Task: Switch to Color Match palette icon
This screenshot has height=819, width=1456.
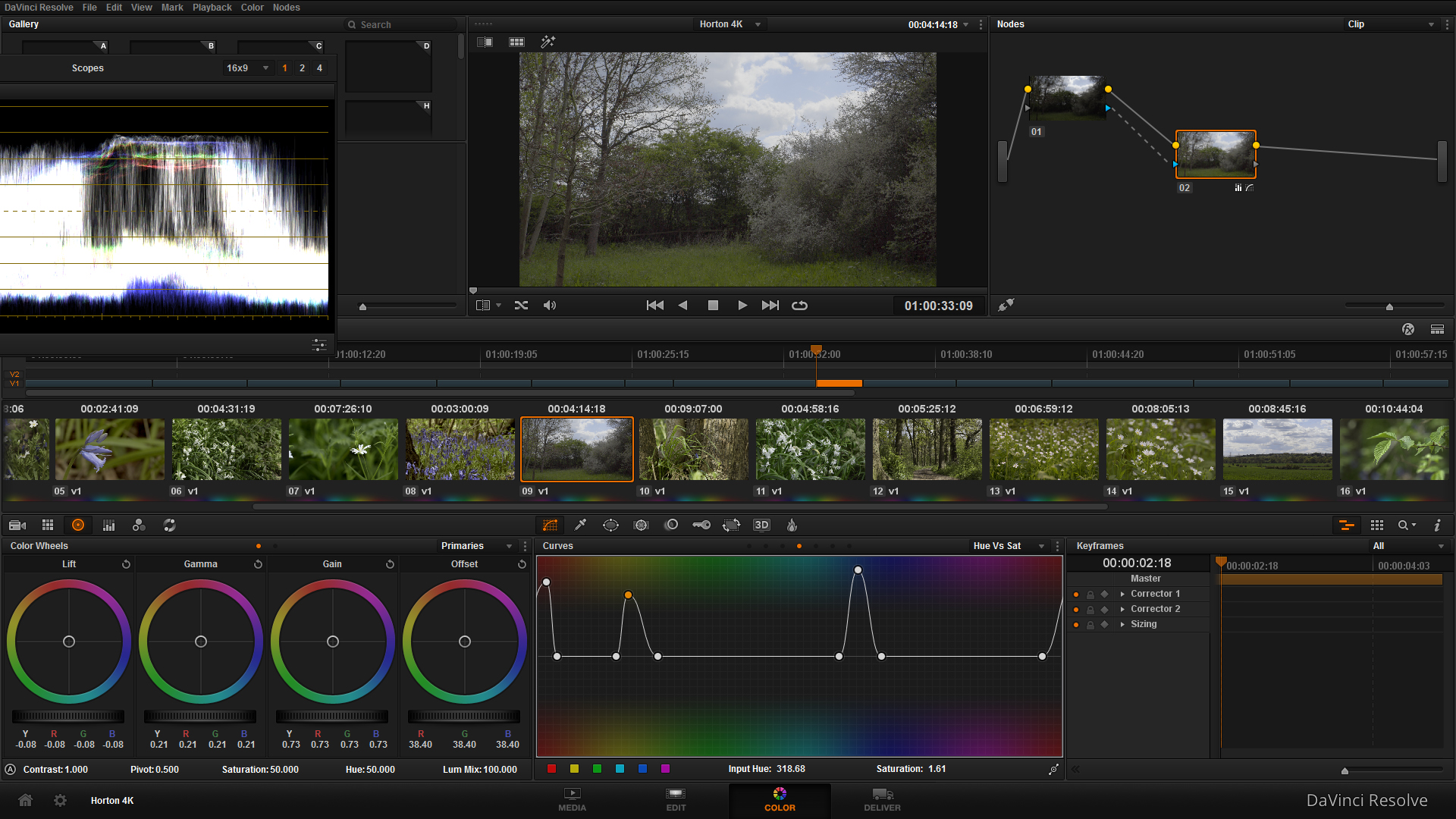Action: click(48, 525)
